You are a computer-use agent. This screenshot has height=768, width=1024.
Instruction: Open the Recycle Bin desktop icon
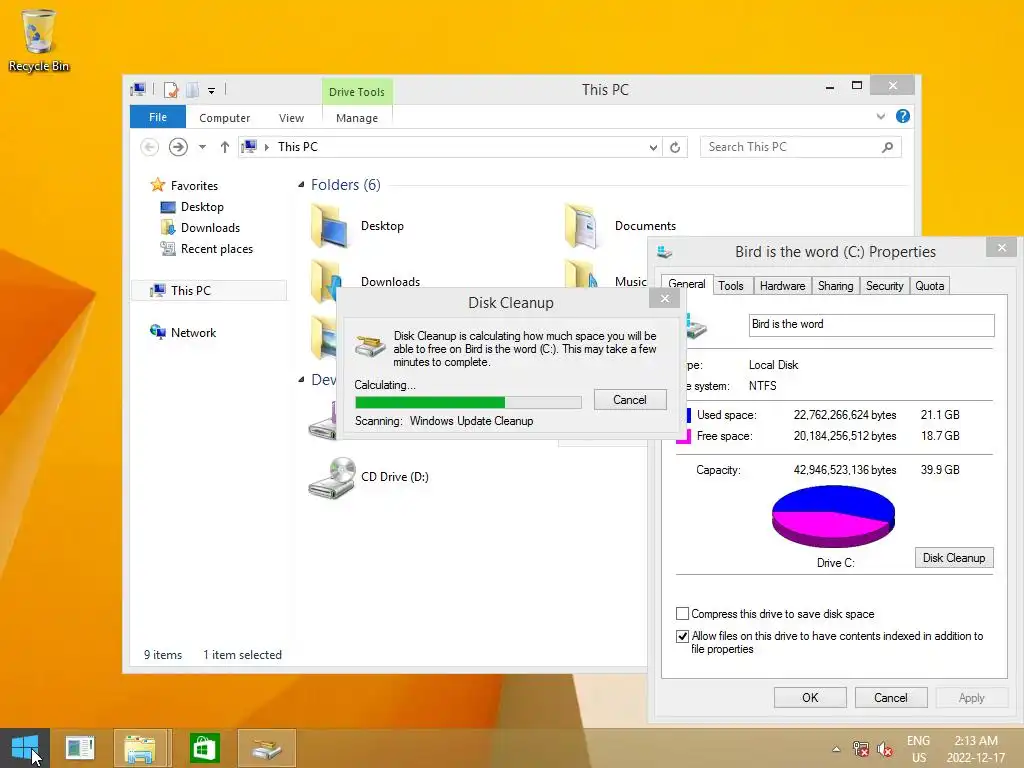(38, 40)
